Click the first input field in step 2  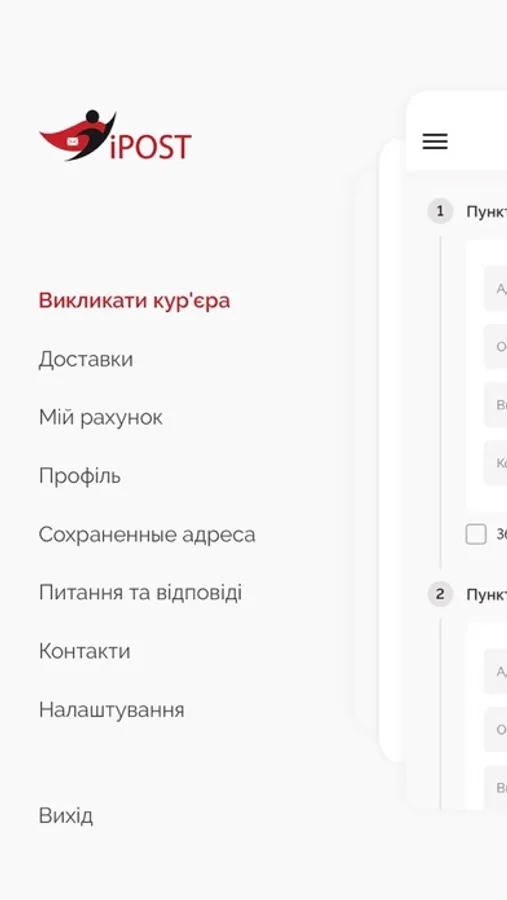[496, 671]
